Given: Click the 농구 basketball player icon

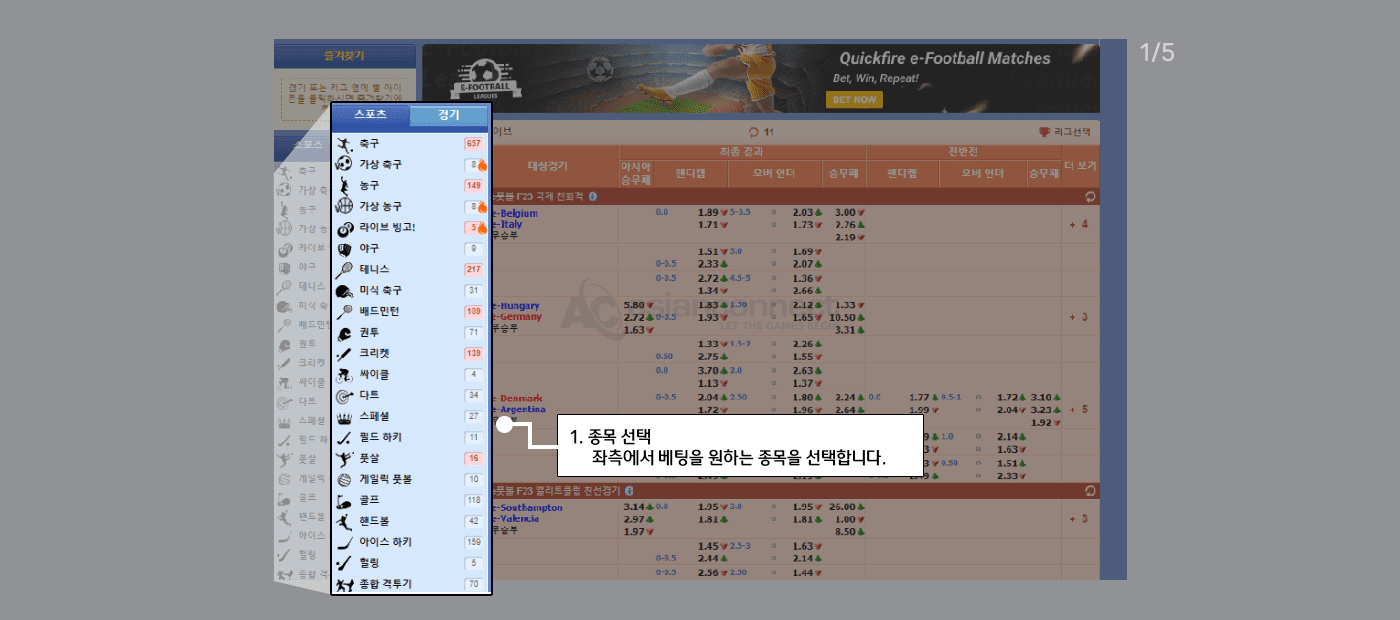Looking at the screenshot, I should pos(344,186).
